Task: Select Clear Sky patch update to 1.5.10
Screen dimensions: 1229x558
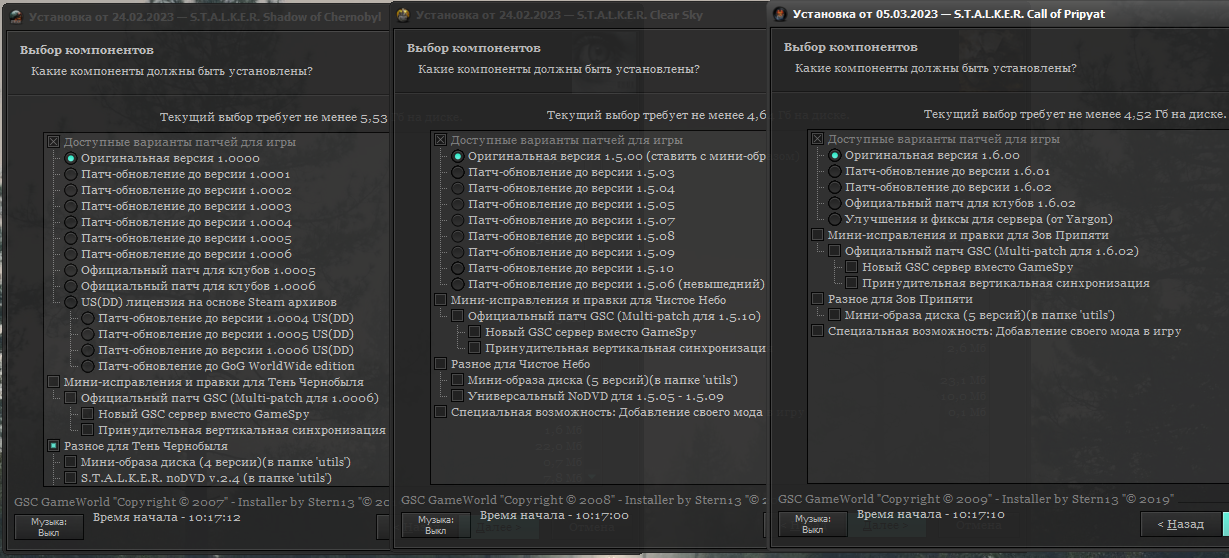Action: [x=458, y=268]
